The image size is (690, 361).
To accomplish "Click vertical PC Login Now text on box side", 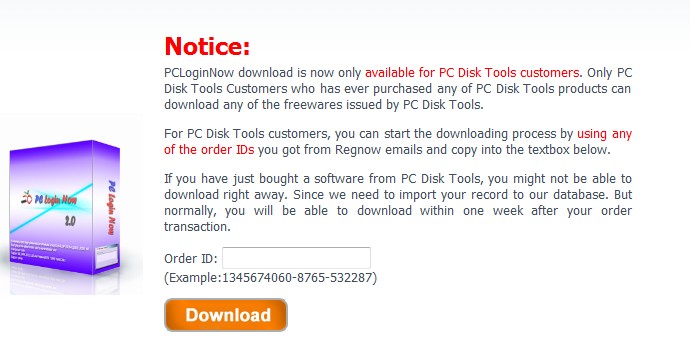I will pos(112,207).
